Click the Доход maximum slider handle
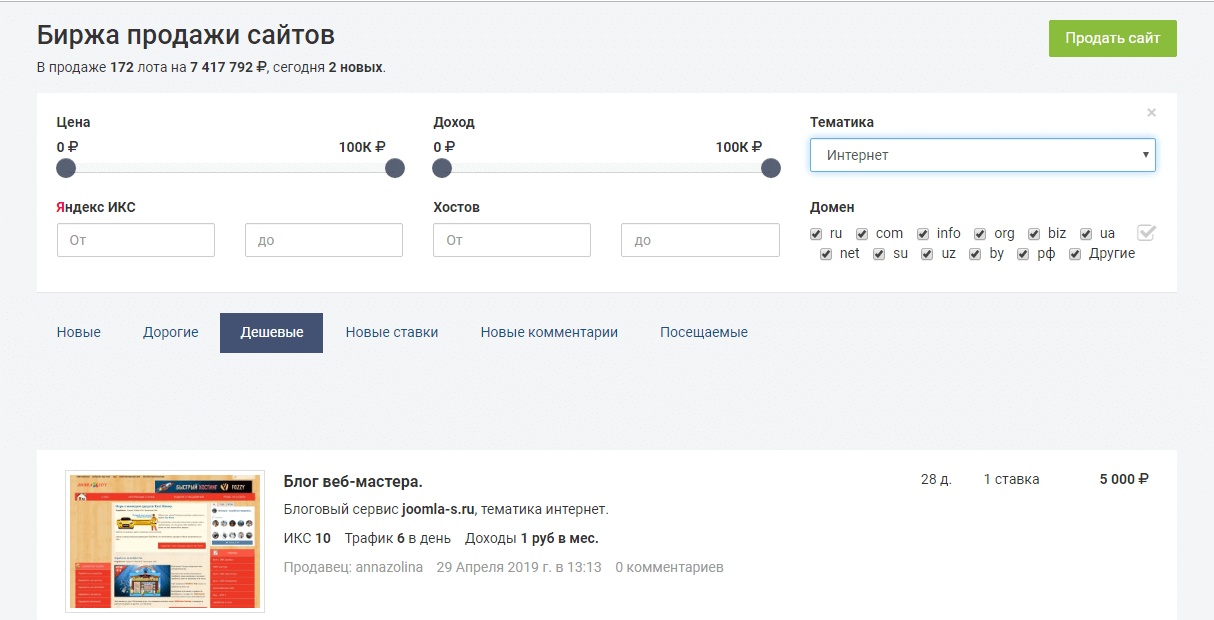This screenshot has height=620, width=1214. (x=771, y=168)
